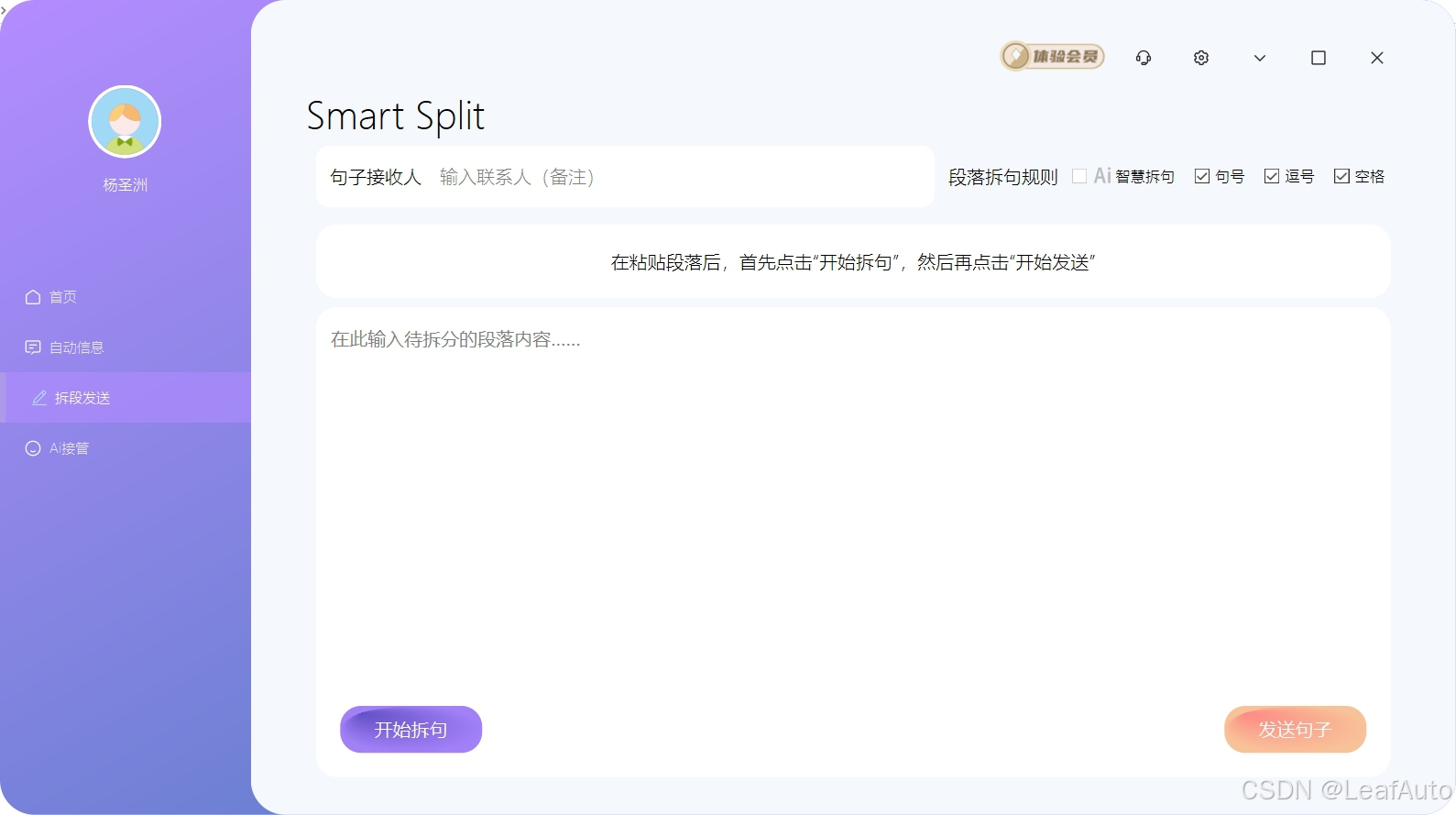Toggle the 空格 checkbox

[x=1341, y=176]
